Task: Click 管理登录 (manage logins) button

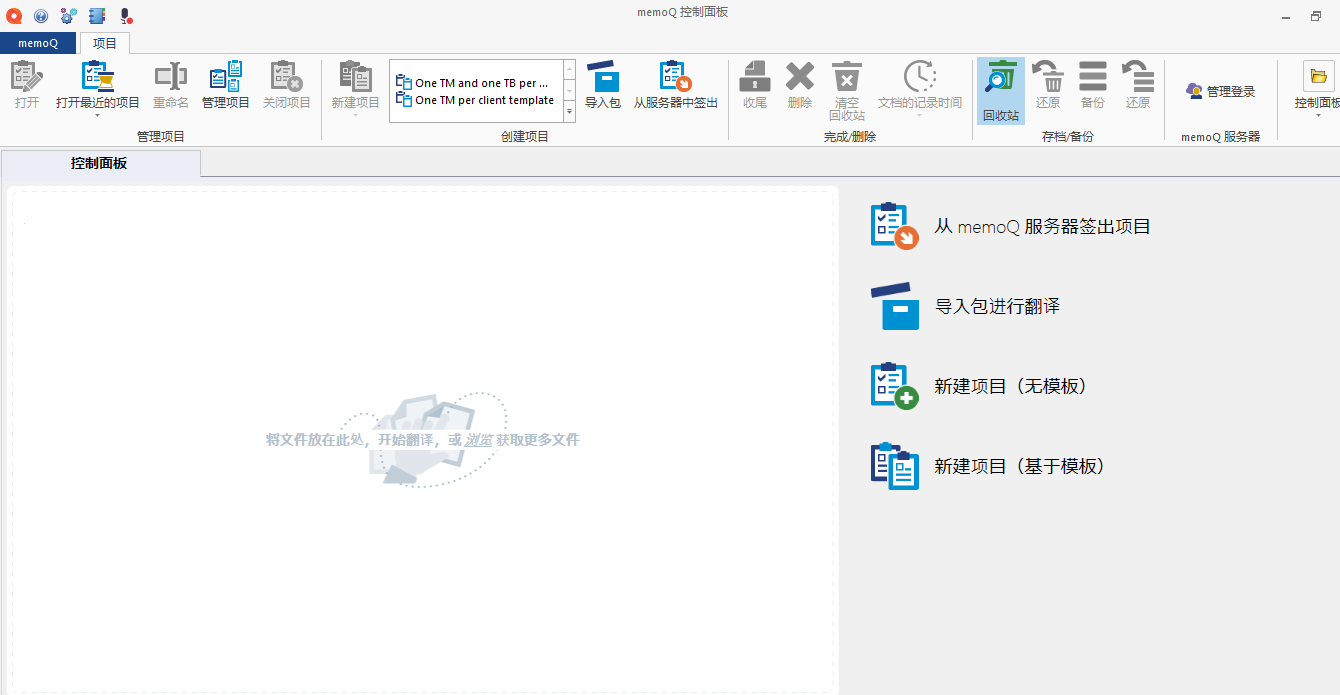Action: 1220,91
